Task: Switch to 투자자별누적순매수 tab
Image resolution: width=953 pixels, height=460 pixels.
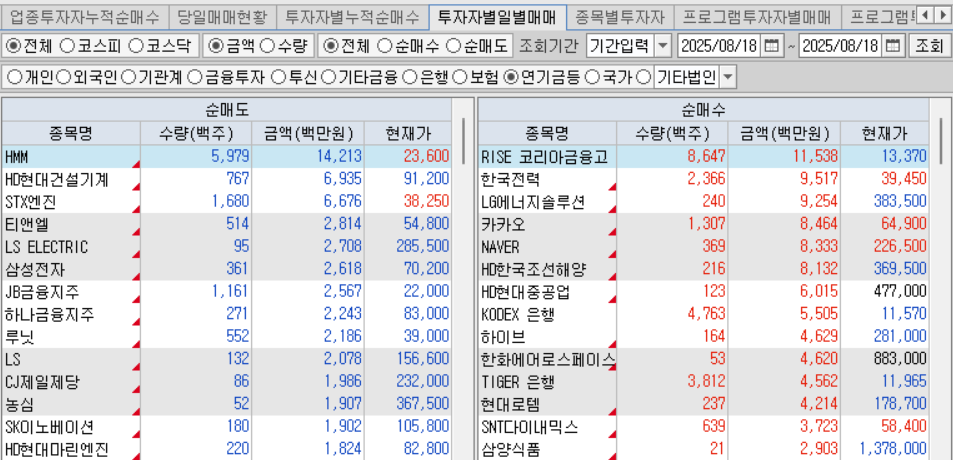Action: pos(352,16)
